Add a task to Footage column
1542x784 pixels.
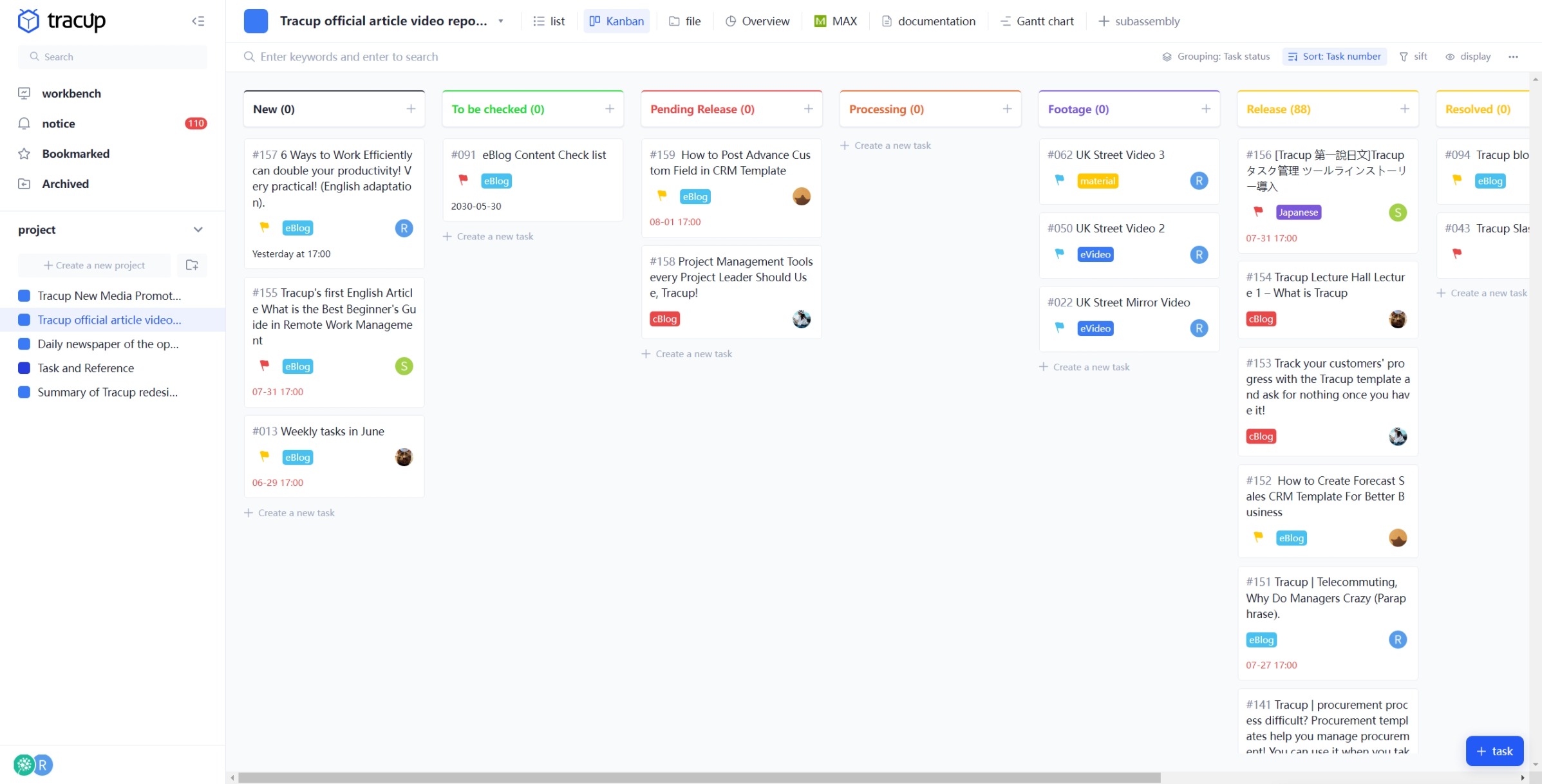(1206, 109)
